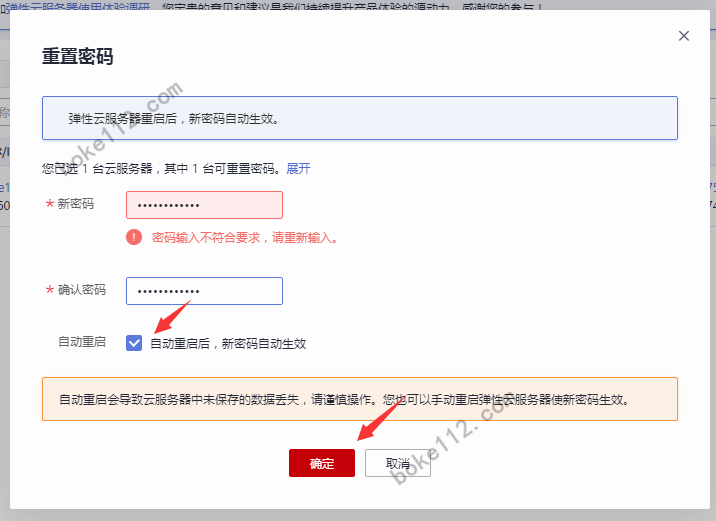Close the 重置密码 dialog with the X icon
This screenshot has width=716, height=521.
[684, 36]
